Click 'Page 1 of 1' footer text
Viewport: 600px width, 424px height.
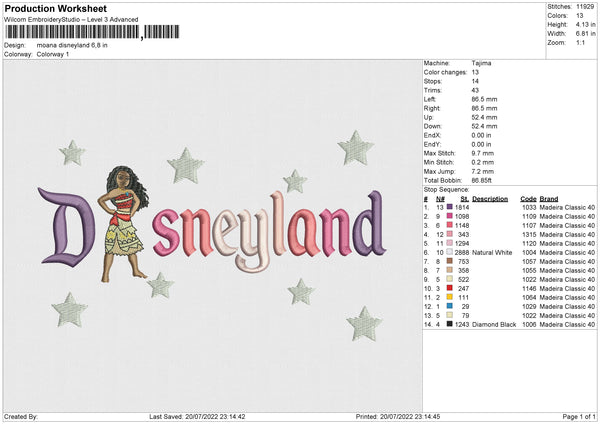tap(579, 416)
